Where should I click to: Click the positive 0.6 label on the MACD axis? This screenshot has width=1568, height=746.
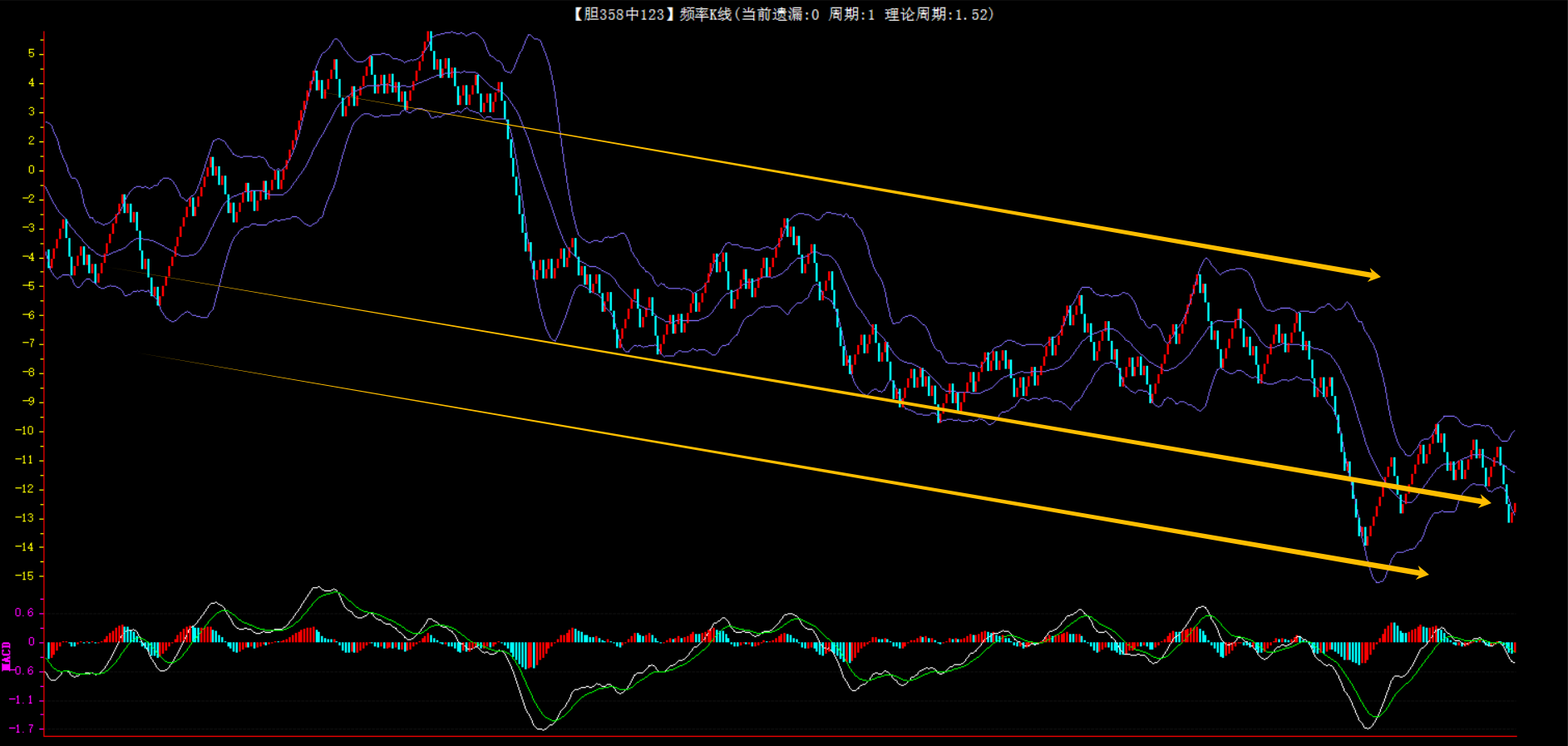(24, 613)
